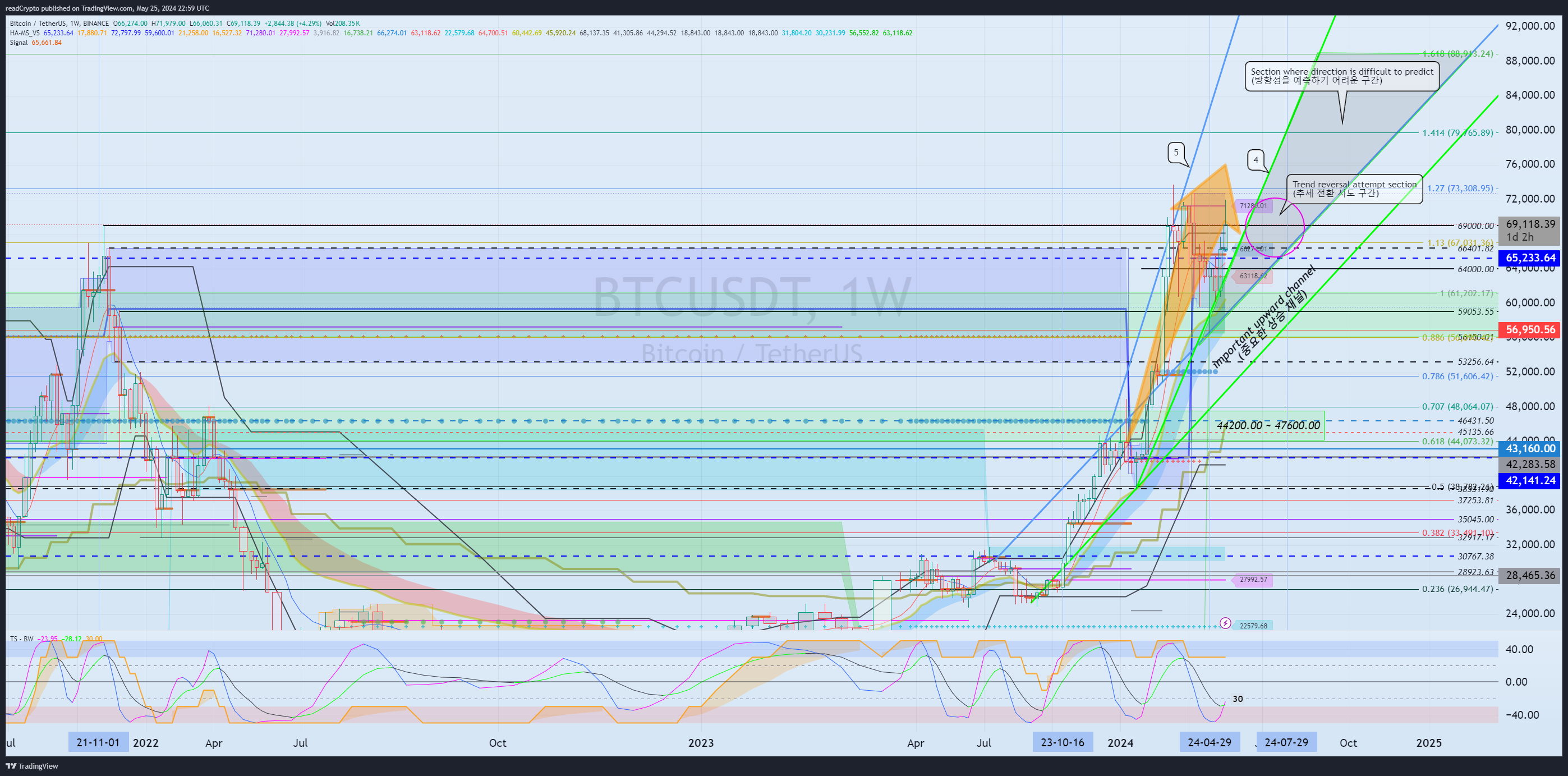Screen dimensions: 1568x776
Task: Select the 35045.00 line label
Action: coord(1475,519)
